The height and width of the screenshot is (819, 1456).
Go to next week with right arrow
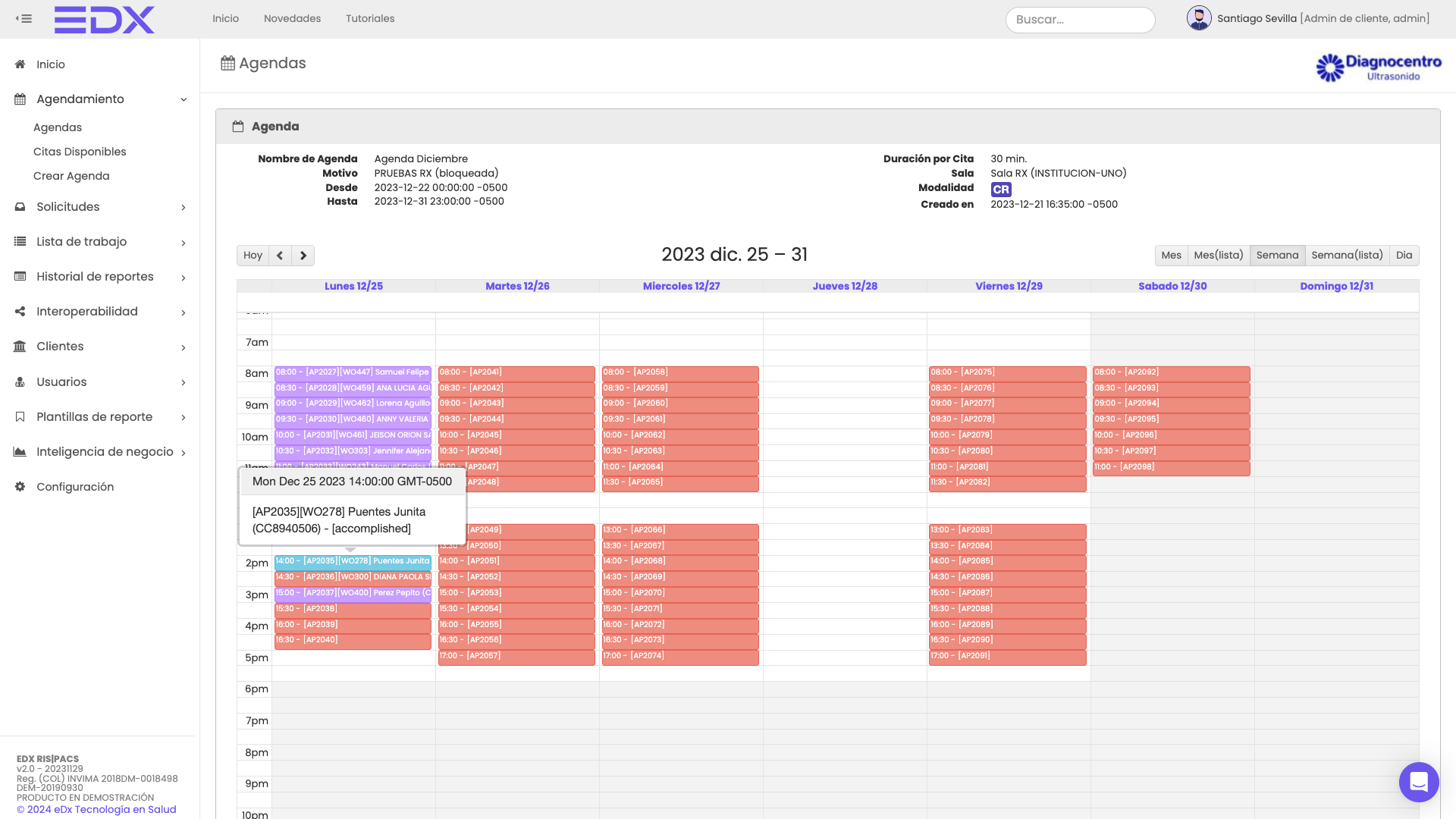click(303, 256)
